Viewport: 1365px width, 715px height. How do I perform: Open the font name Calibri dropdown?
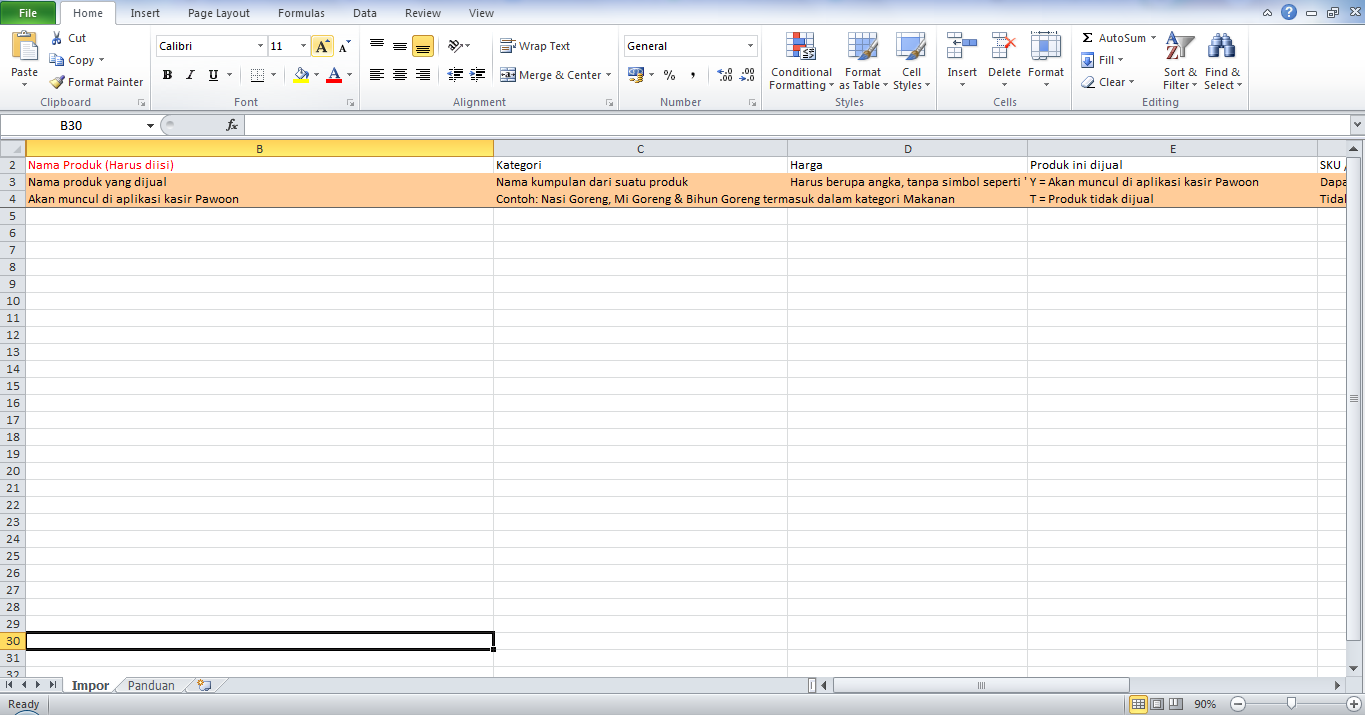[260, 46]
